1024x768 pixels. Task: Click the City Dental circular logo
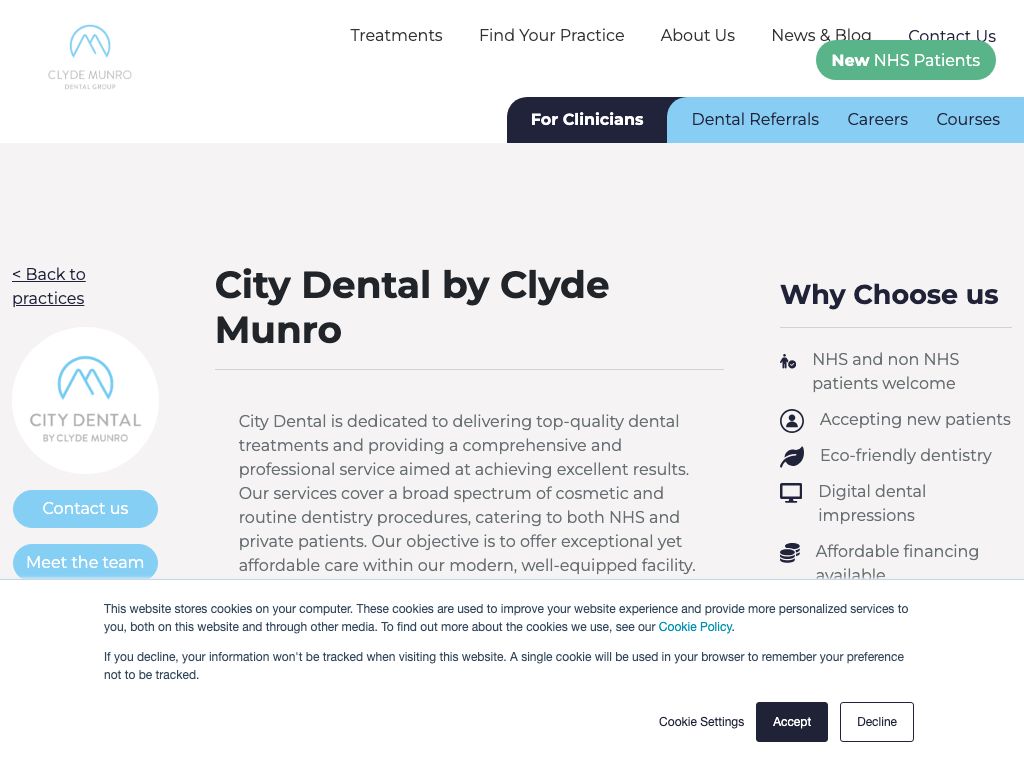[86, 400]
